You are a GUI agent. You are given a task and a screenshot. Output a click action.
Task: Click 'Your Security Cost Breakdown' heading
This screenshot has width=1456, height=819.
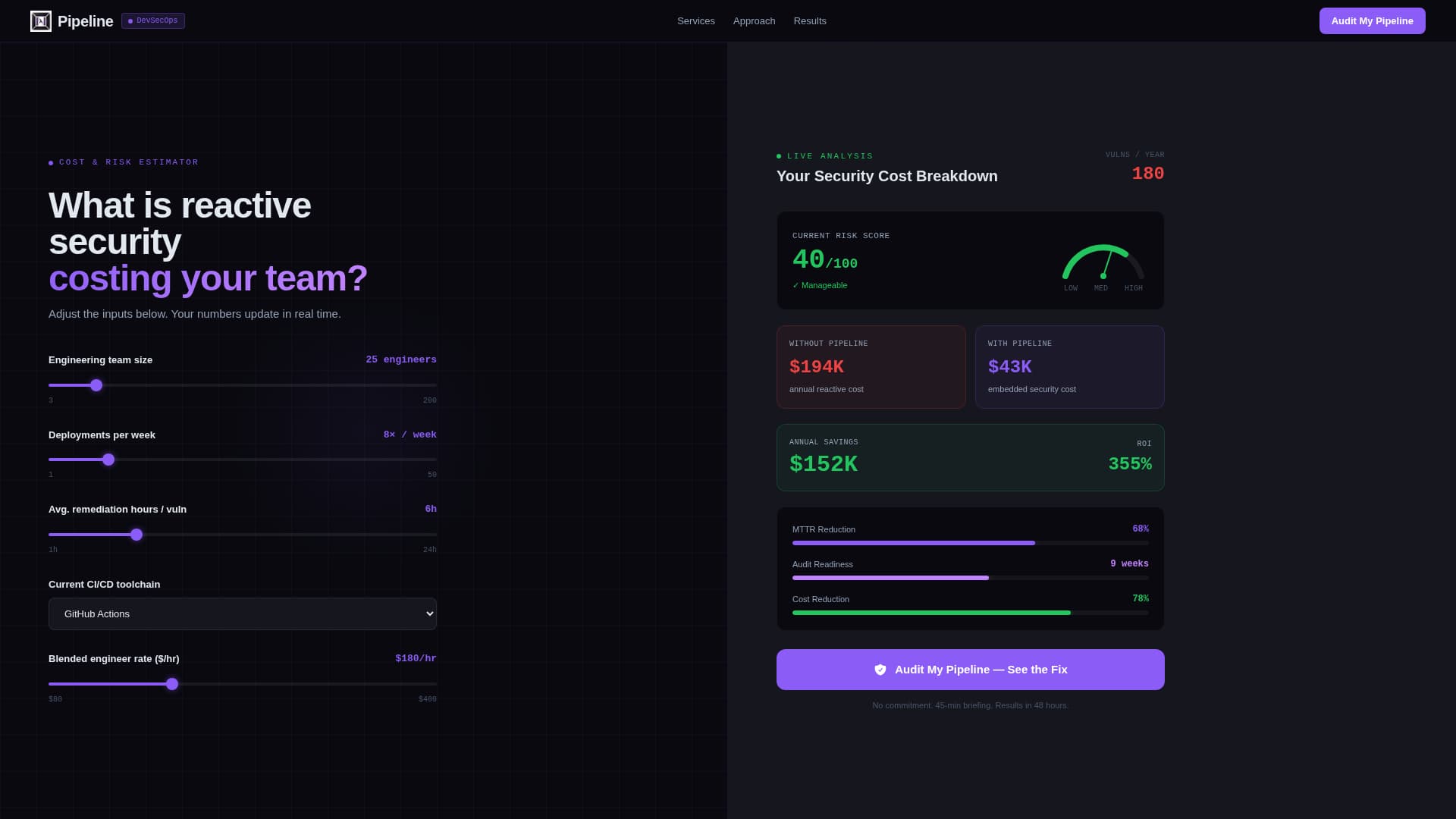887,176
